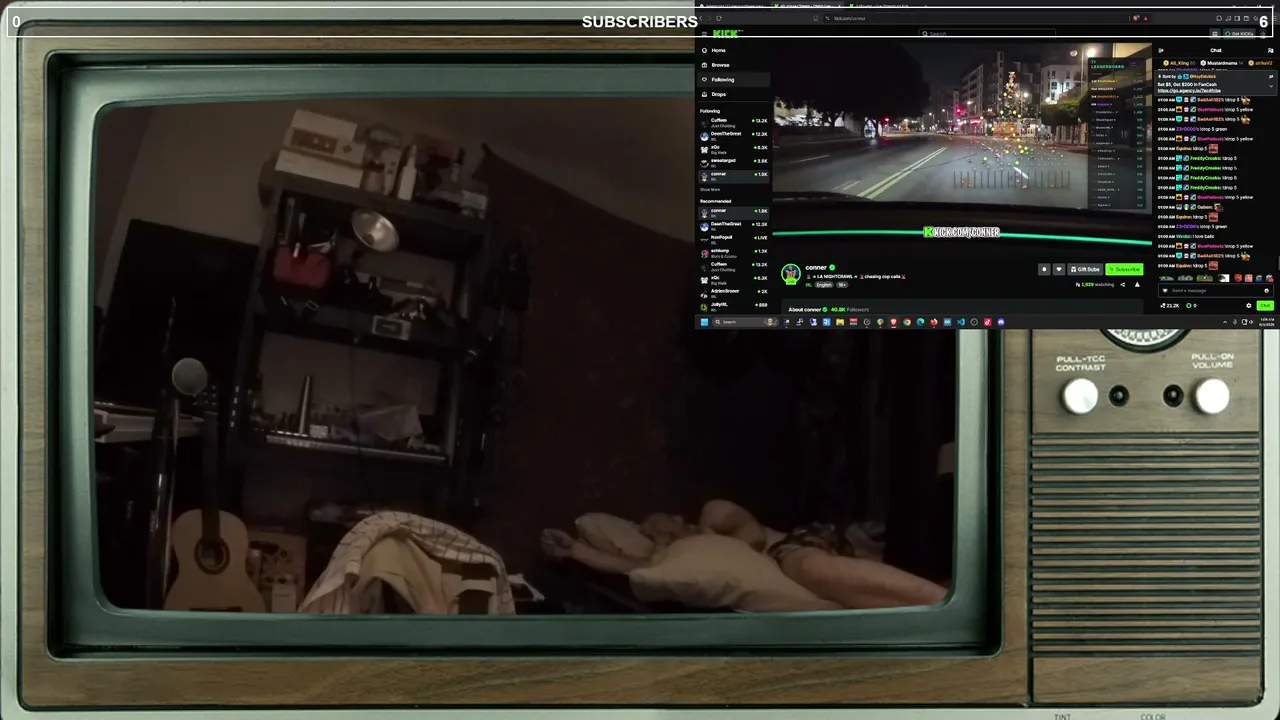Open Google Chrome from the taskbar
Image resolution: width=1280 pixels, height=720 pixels.
(907, 322)
